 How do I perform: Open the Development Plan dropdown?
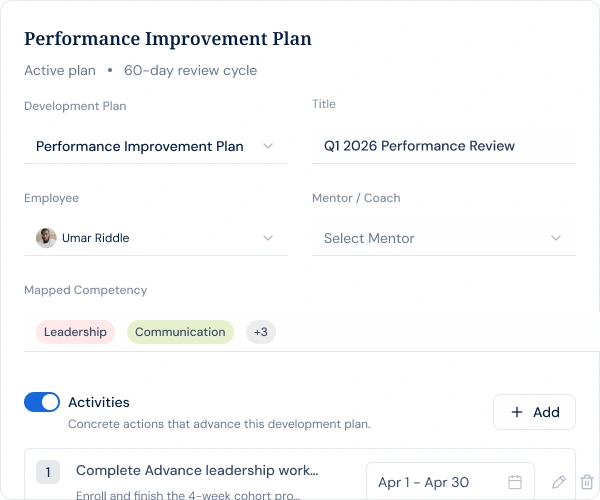pyautogui.click(x=156, y=146)
